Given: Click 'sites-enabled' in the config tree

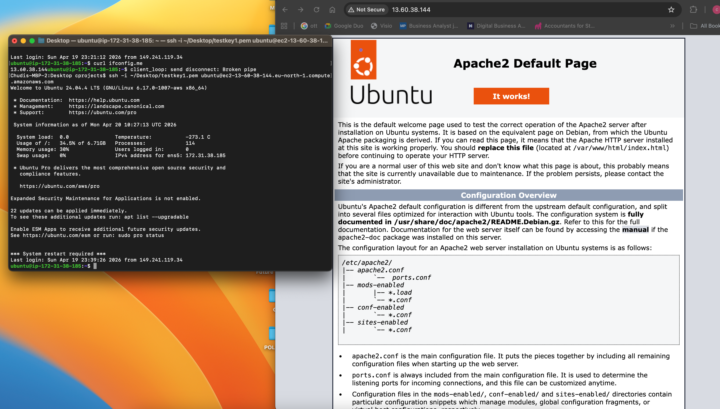Looking at the screenshot, I should click(382, 322).
